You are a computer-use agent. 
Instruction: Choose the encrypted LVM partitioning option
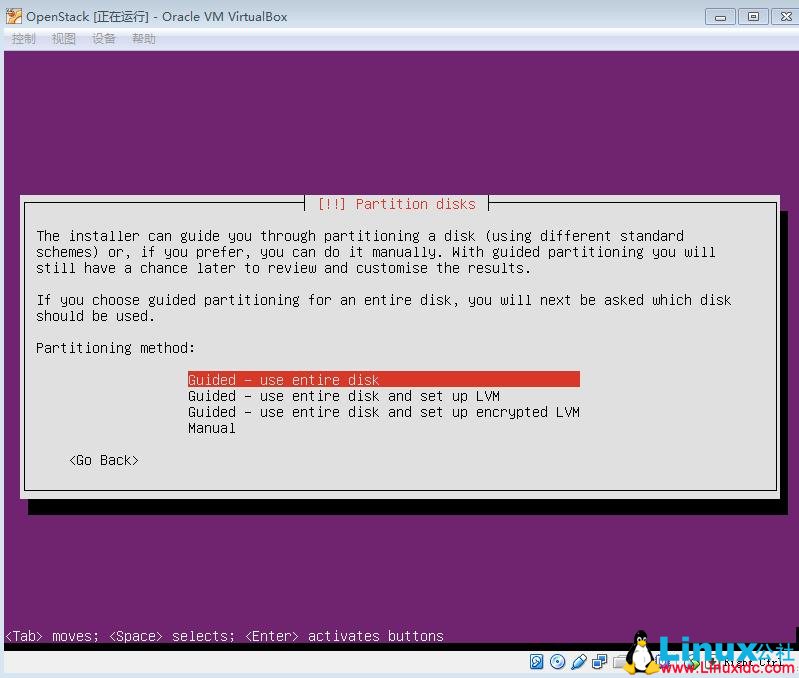pos(384,412)
